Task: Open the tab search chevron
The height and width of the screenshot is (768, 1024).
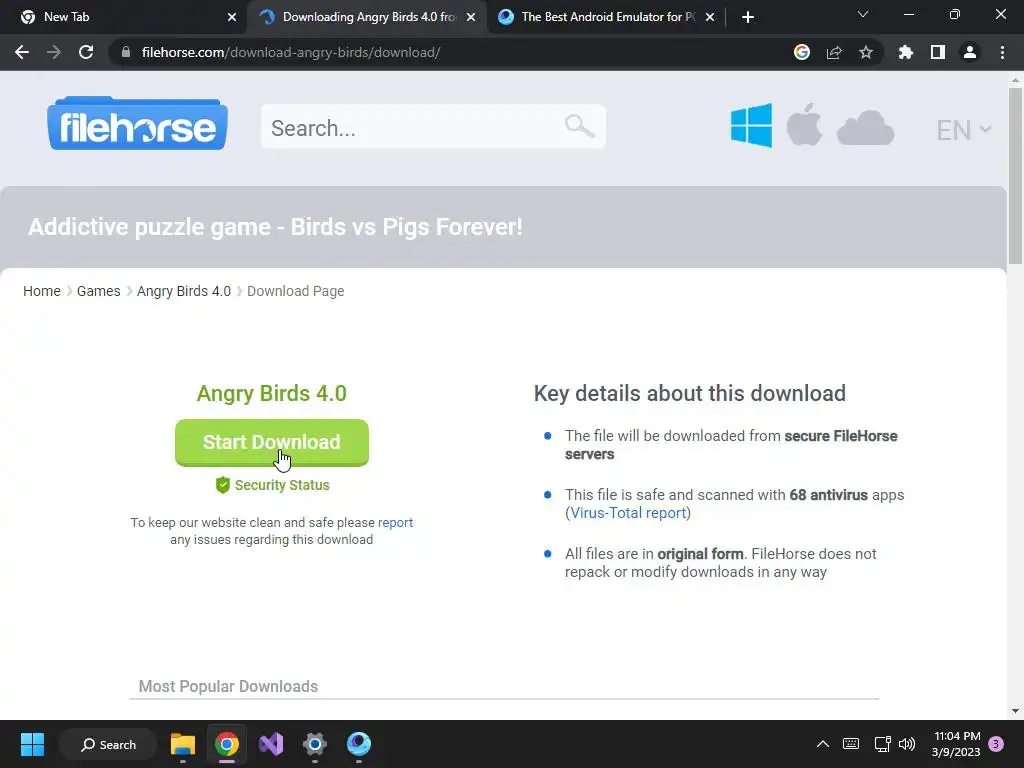Action: pos(863,14)
